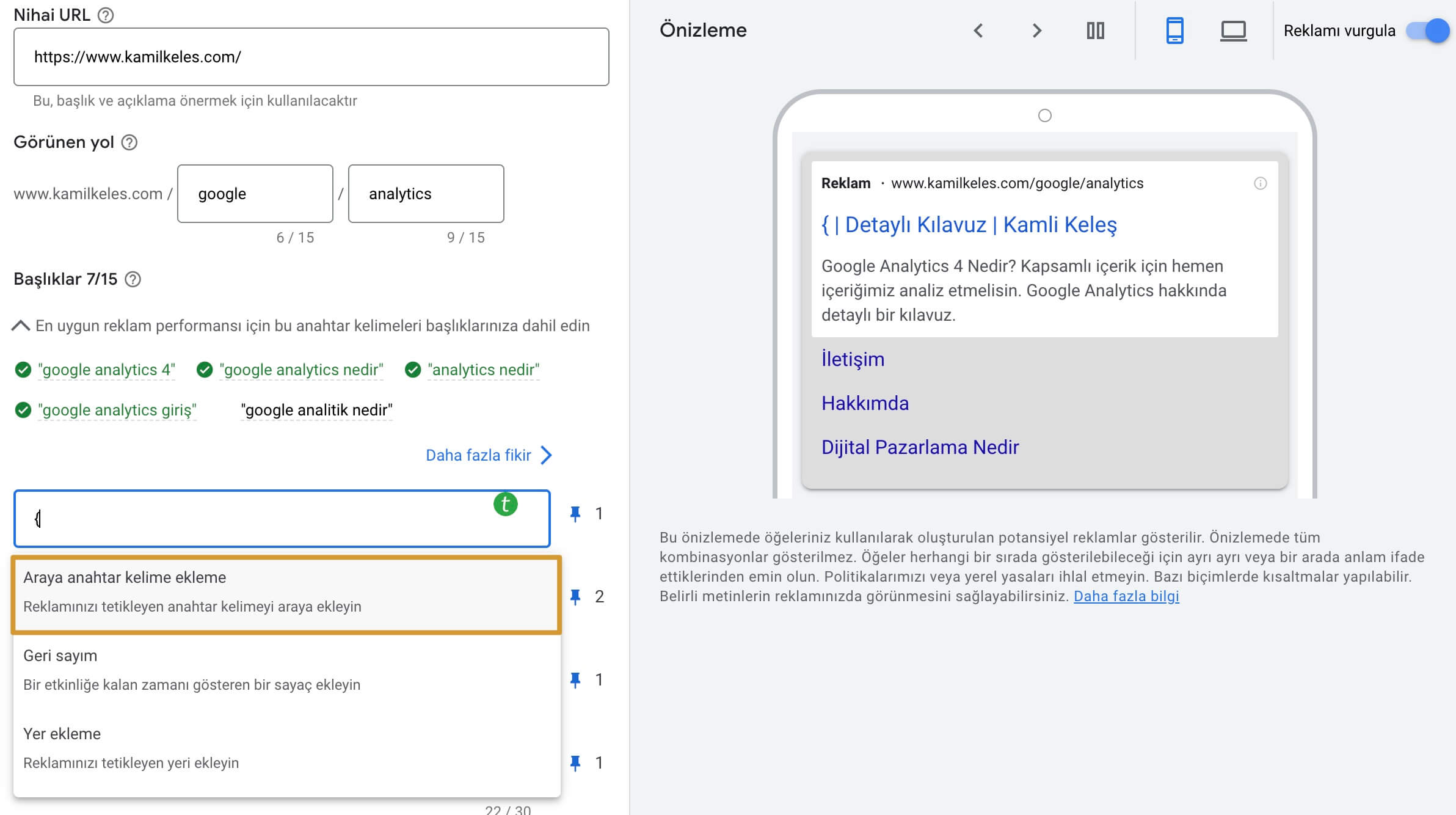Open the side-by-side columns preview view

(1095, 31)
